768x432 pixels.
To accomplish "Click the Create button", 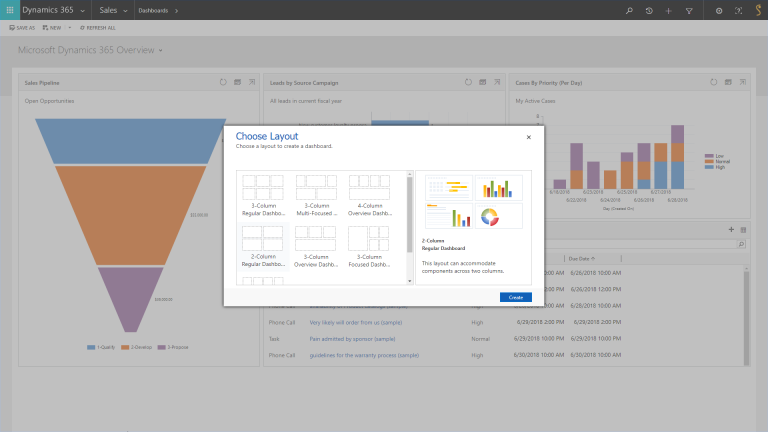I will pos(516,297).
